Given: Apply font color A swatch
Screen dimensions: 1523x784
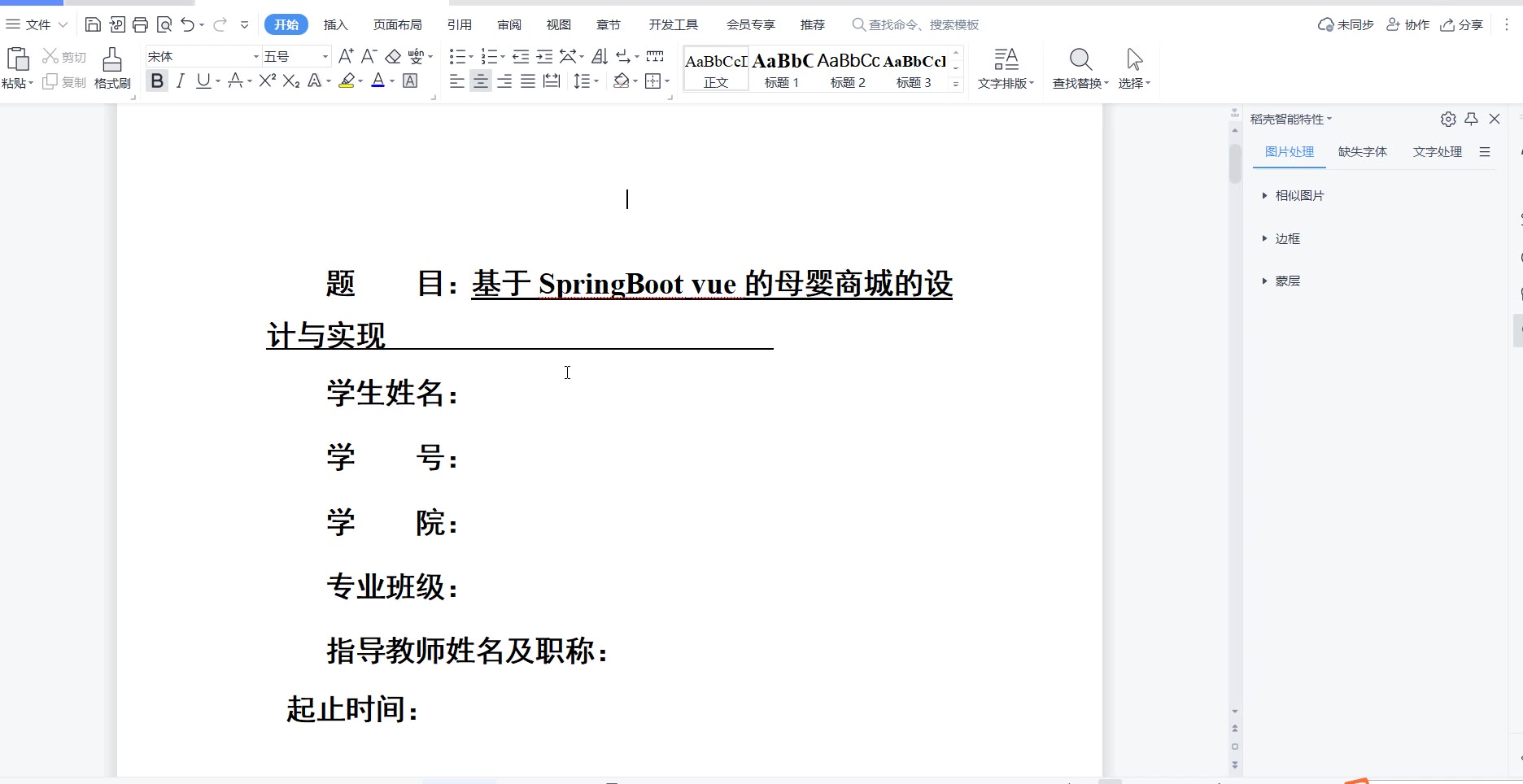Looking at the screenshot, I should point(377,81).
